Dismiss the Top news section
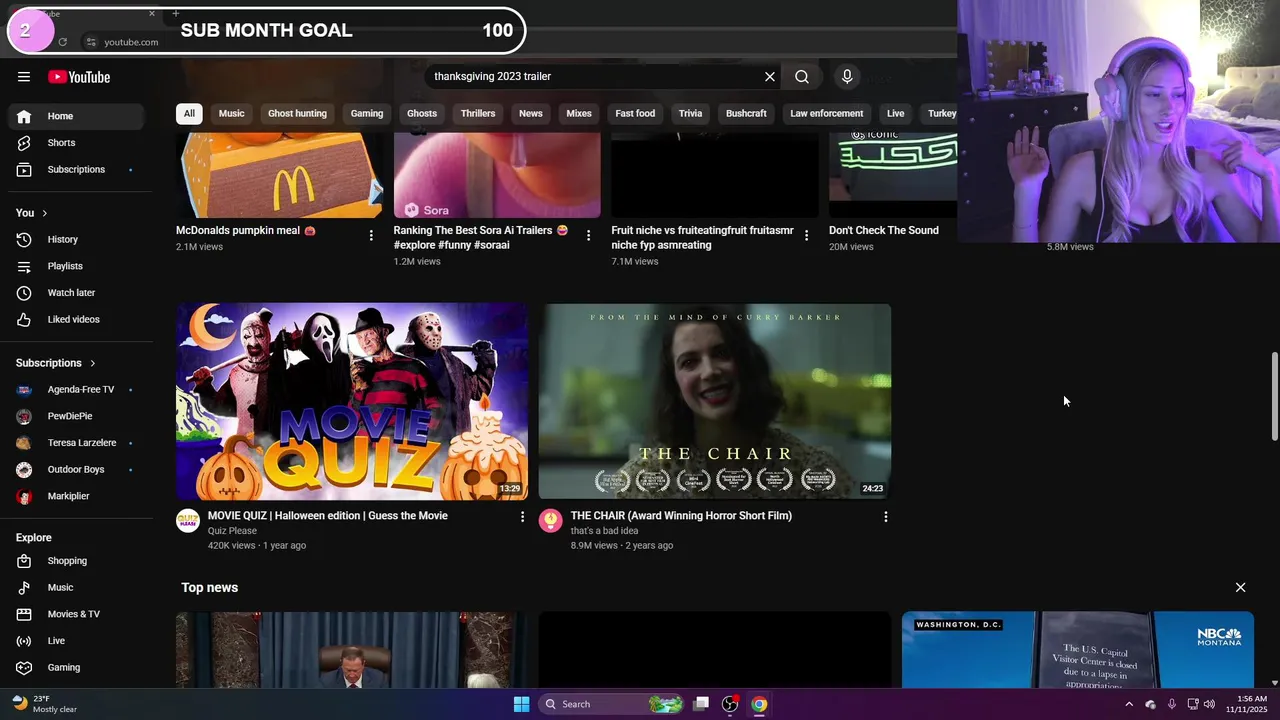Screen dimensions: 1280x720 1240,587
